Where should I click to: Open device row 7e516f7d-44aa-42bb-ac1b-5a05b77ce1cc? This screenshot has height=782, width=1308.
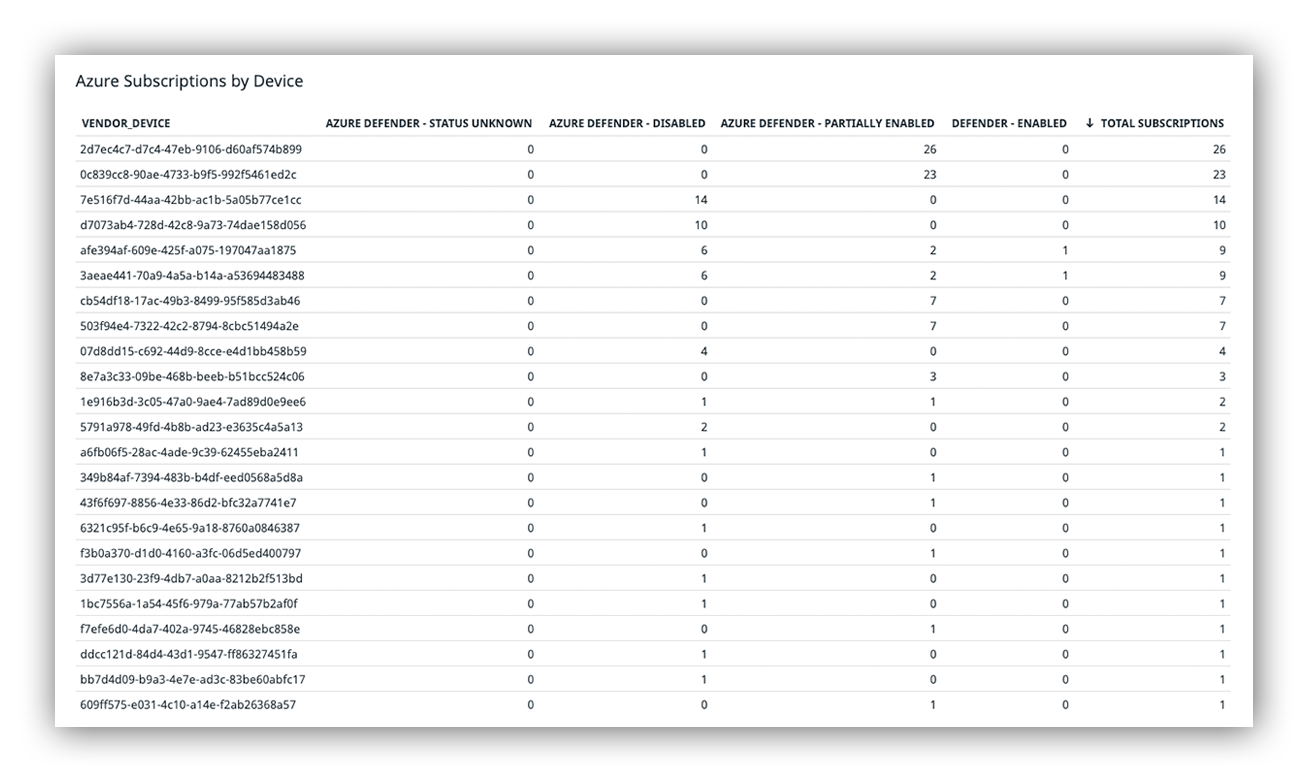coord(191,200)
